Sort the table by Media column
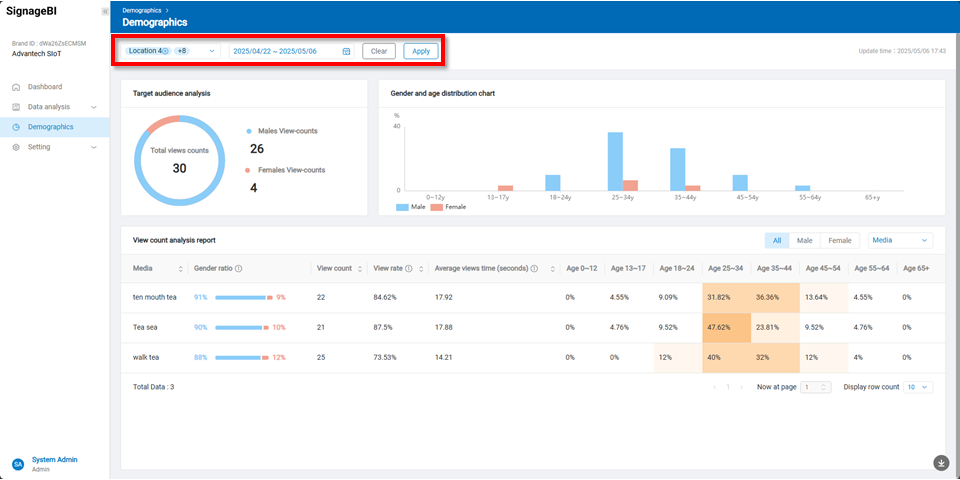 coord(181,269)
